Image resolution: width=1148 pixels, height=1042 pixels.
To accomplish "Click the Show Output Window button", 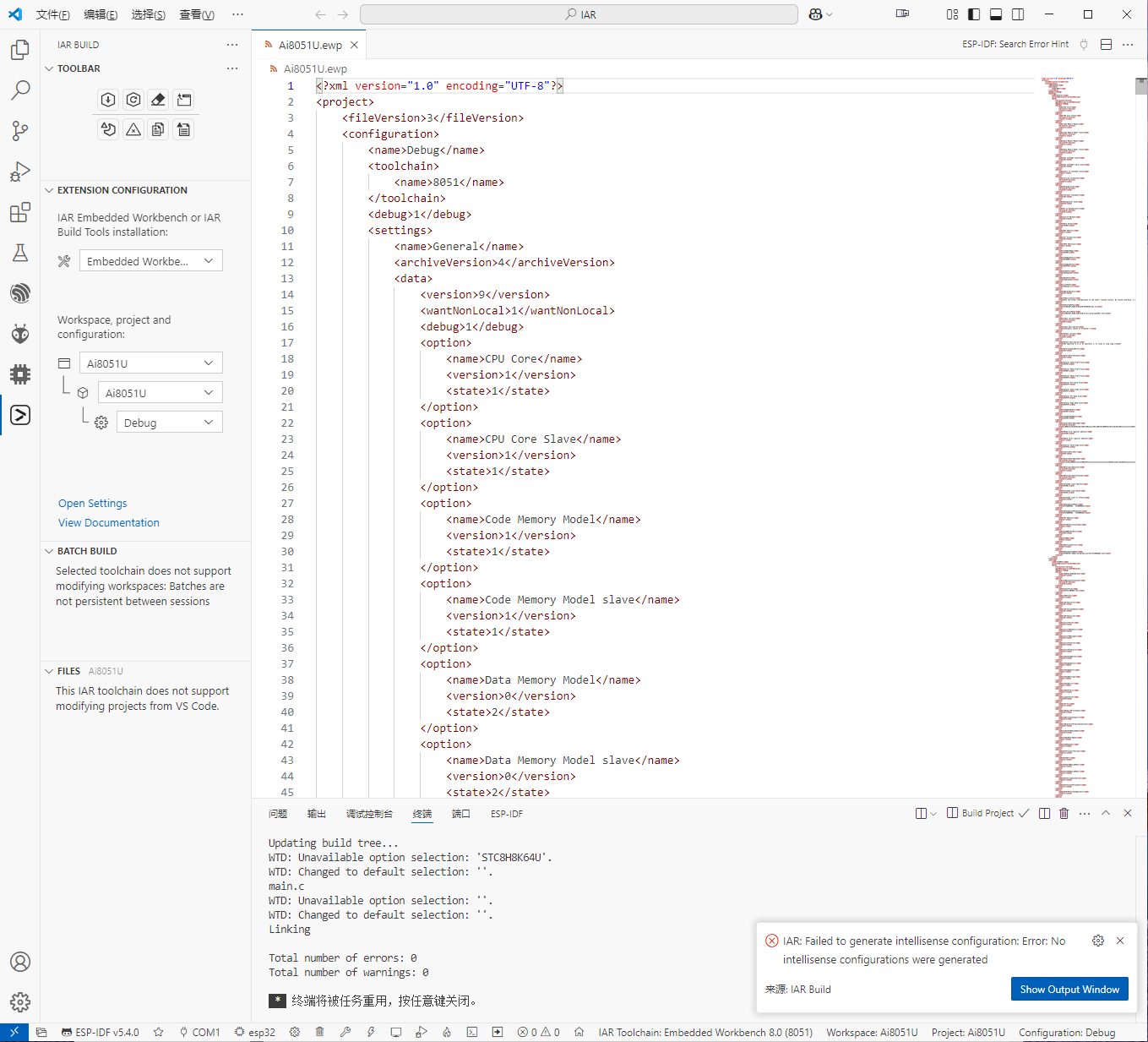I will coord(1069,989).
